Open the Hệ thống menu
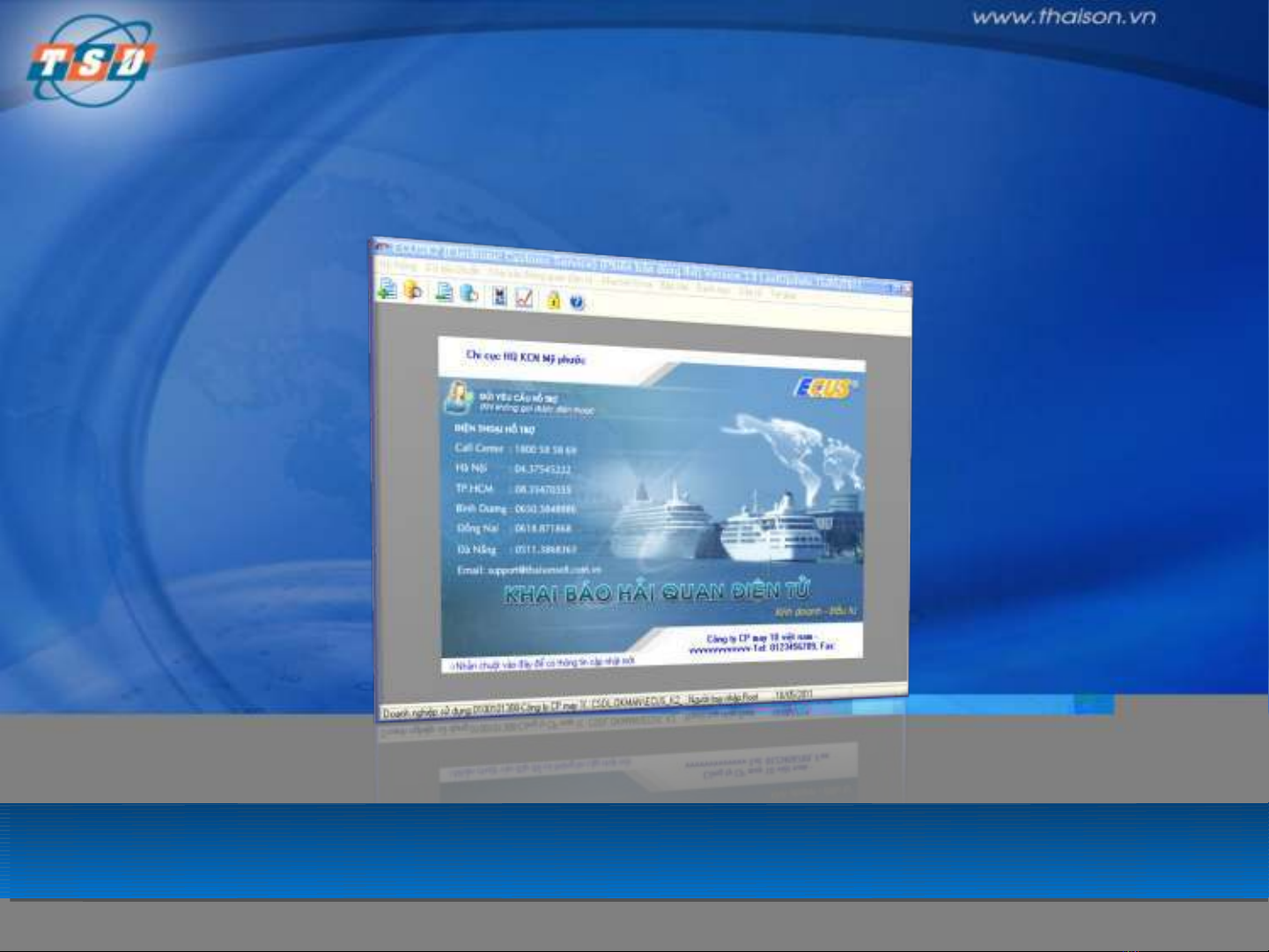The height and width of the screenshot is (952, 1269). click(x=399, y=265)
